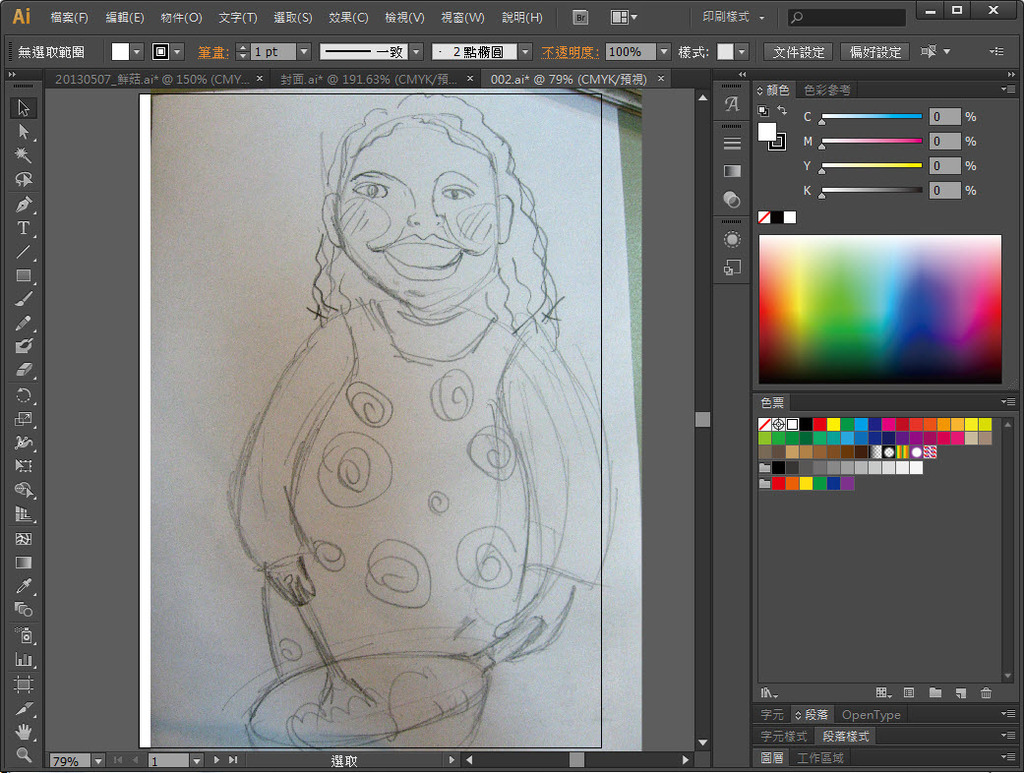1024x773 pixels.
Task: Open the 79% zoom level dropdown
Action: pyautogui.click(x=98, y=761)
